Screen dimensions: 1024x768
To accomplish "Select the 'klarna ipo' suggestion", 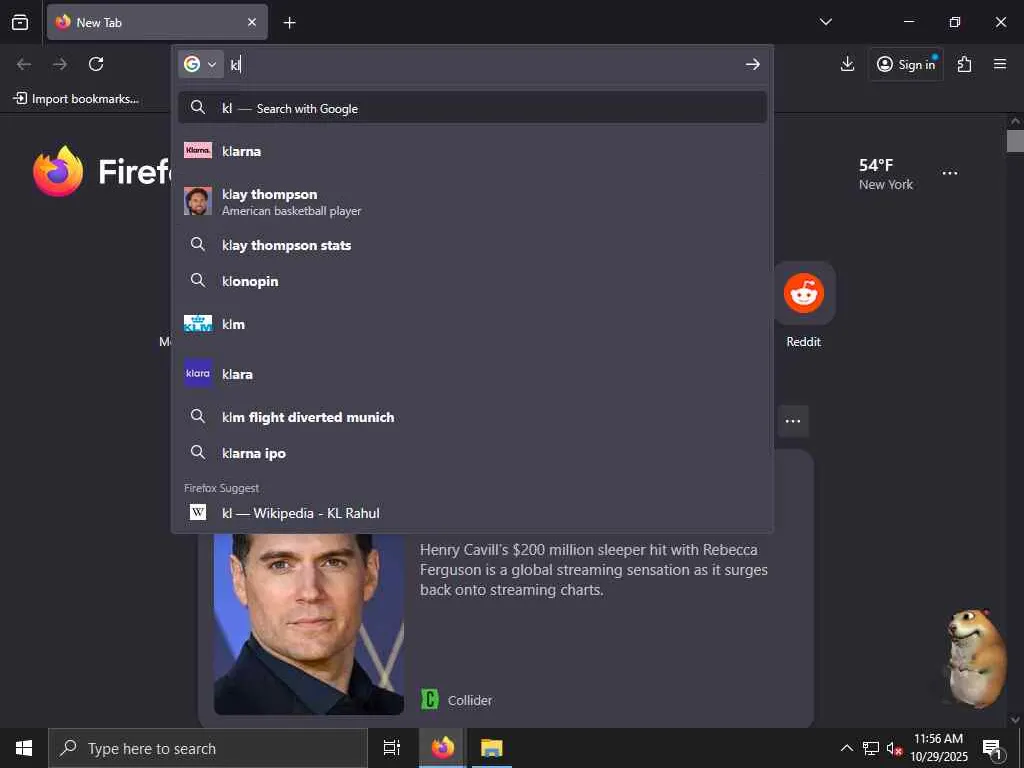I will (x=472, y=453).
